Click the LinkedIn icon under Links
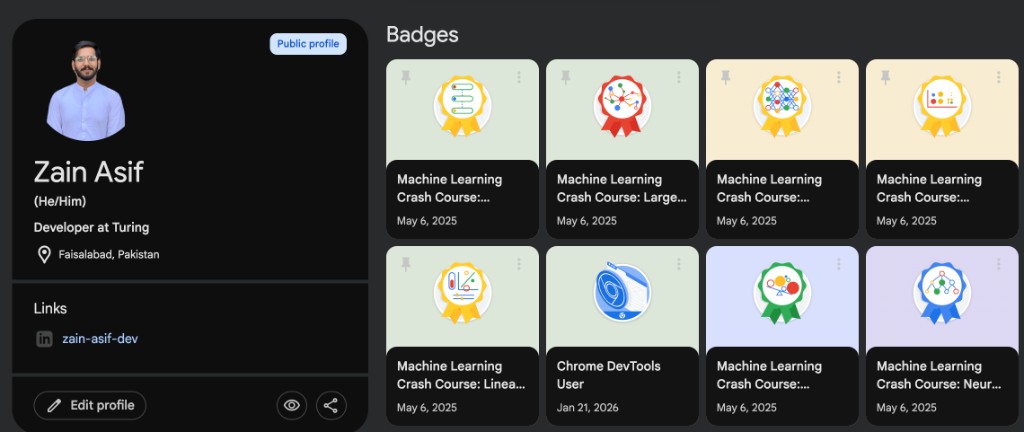 [x=44, y=339]
